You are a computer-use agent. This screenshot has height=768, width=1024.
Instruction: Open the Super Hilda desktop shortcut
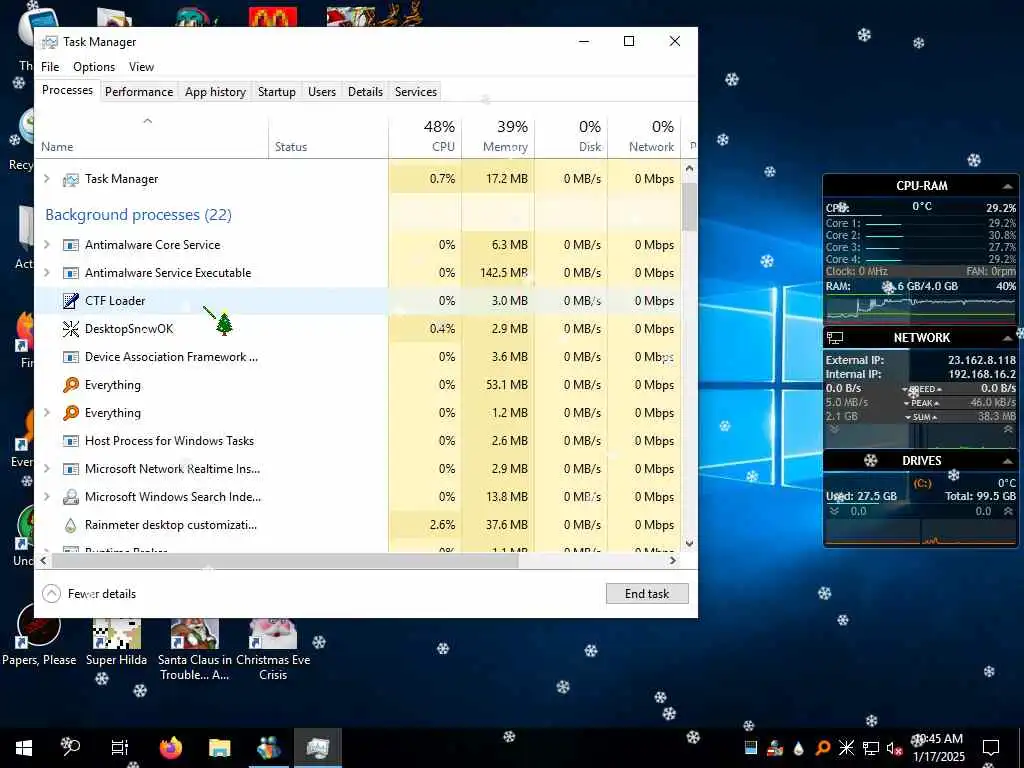point(116,643)
